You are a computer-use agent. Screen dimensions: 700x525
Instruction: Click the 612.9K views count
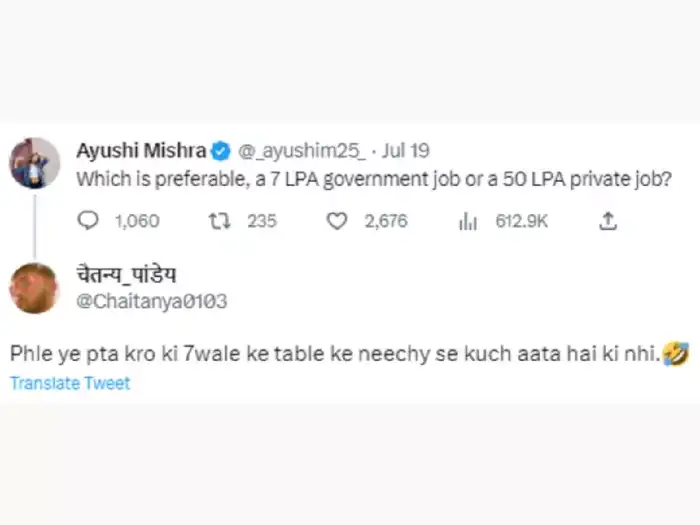click(x=521, y=221)
